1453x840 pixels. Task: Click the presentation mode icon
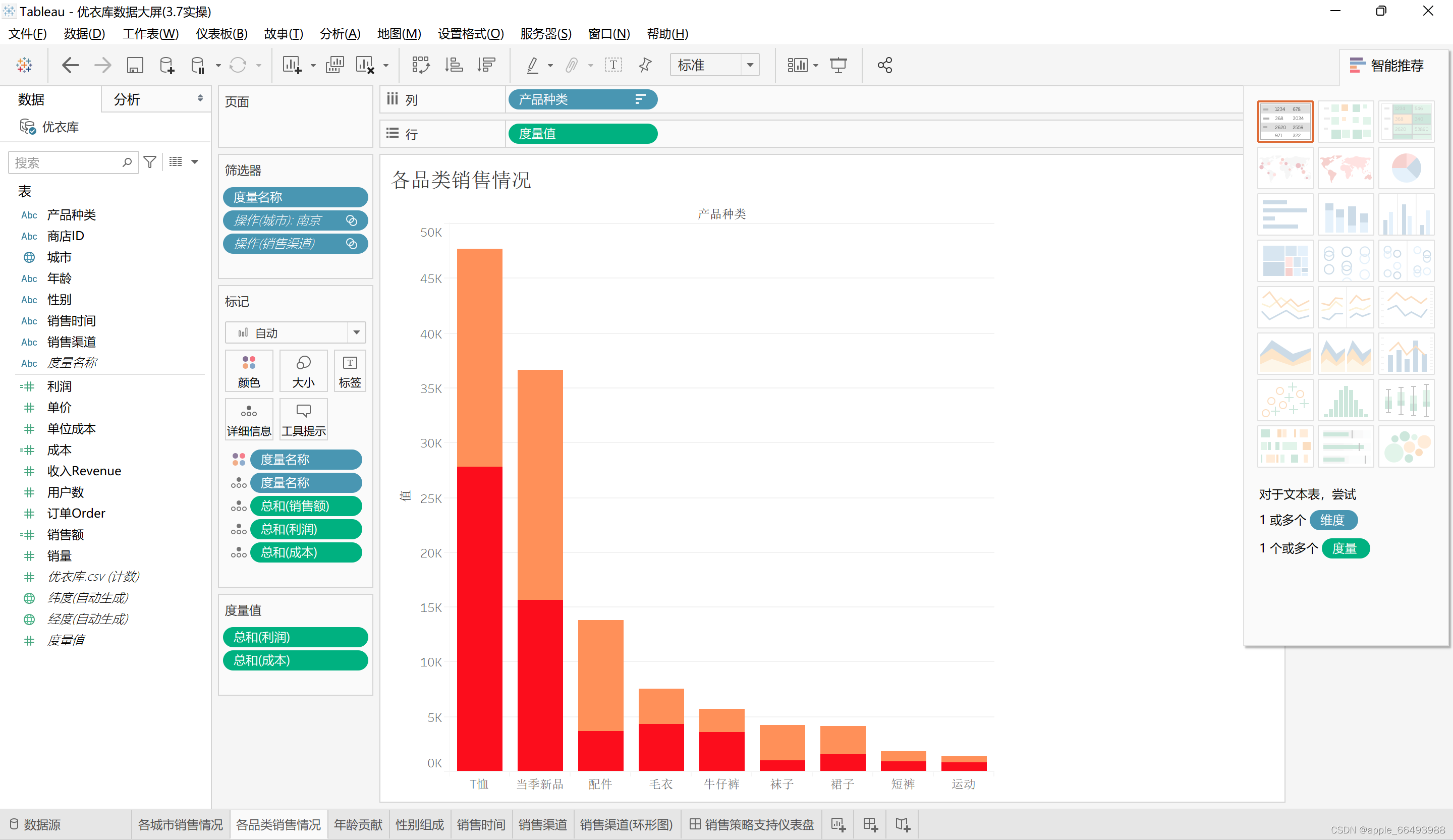(x=838, y=65)
